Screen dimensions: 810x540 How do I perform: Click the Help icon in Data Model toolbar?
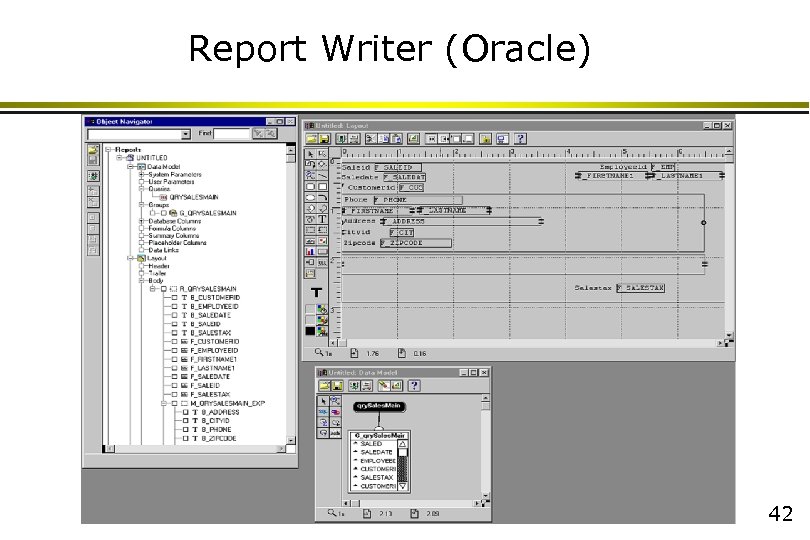pos(414,385)
